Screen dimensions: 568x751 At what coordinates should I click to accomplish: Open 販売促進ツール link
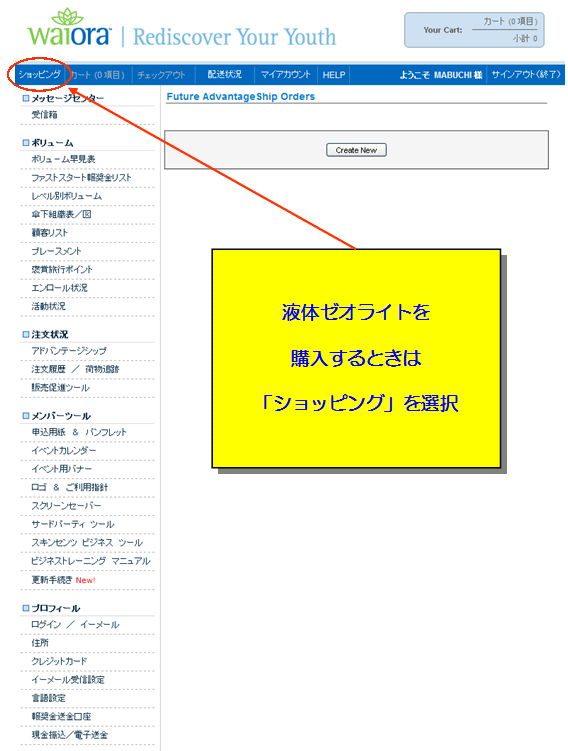(60, 387)
